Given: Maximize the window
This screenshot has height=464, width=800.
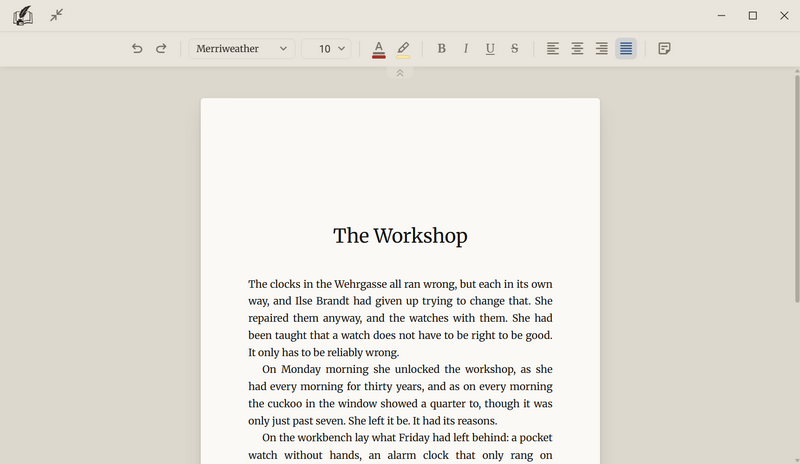Looking at the screenshot, I should (x=753, y=16).
